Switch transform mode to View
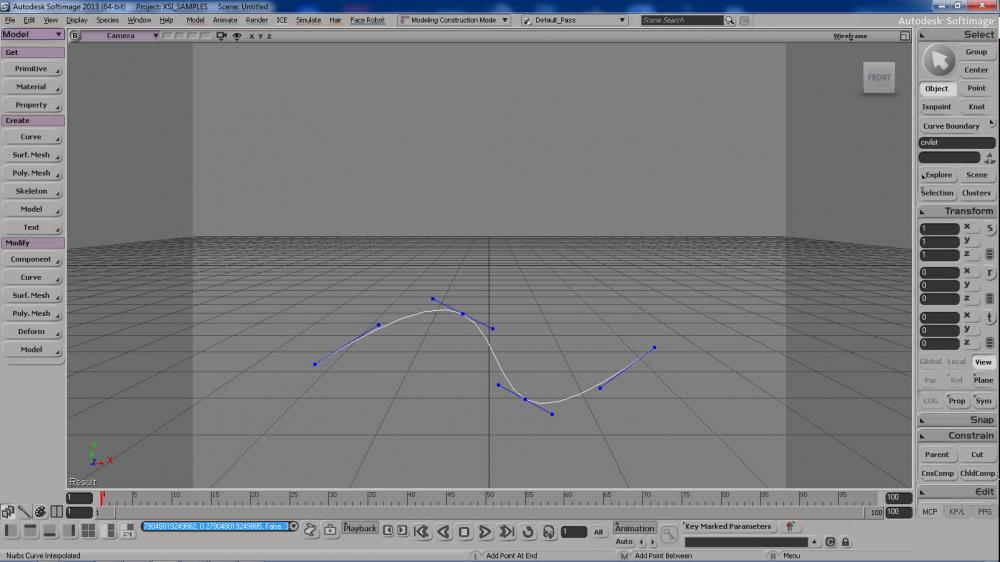The height and width of the screenshot is (562, 1000). tap(983, 362)
